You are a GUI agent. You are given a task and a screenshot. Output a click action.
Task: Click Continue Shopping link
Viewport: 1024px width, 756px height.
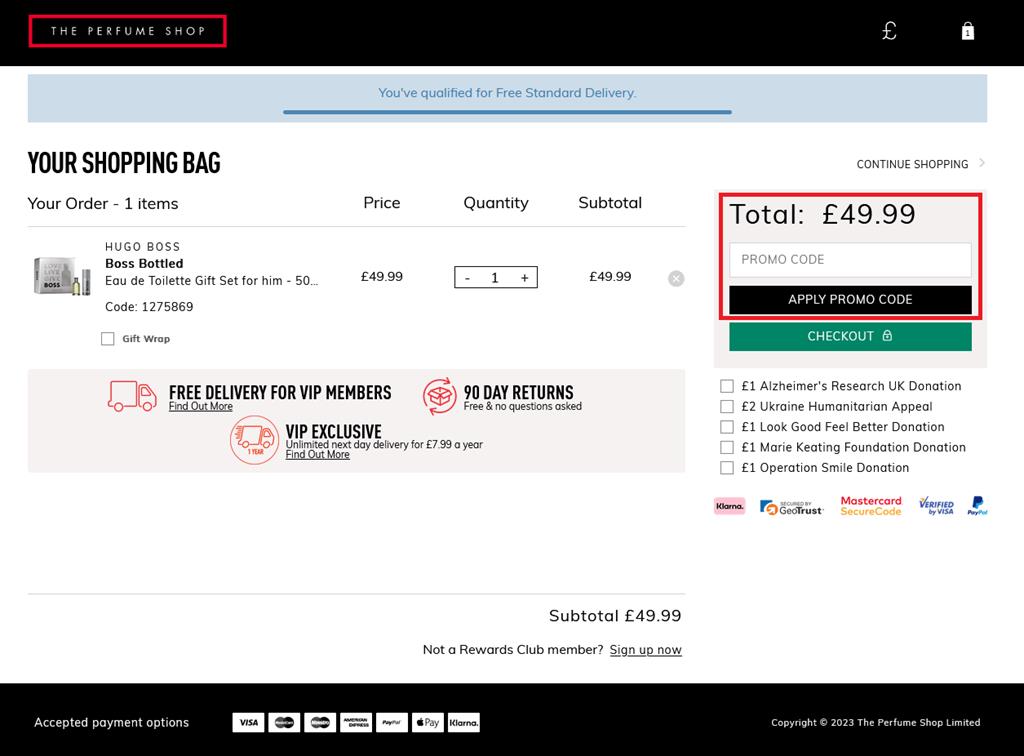pyautogui.click(x=912, y=165)
